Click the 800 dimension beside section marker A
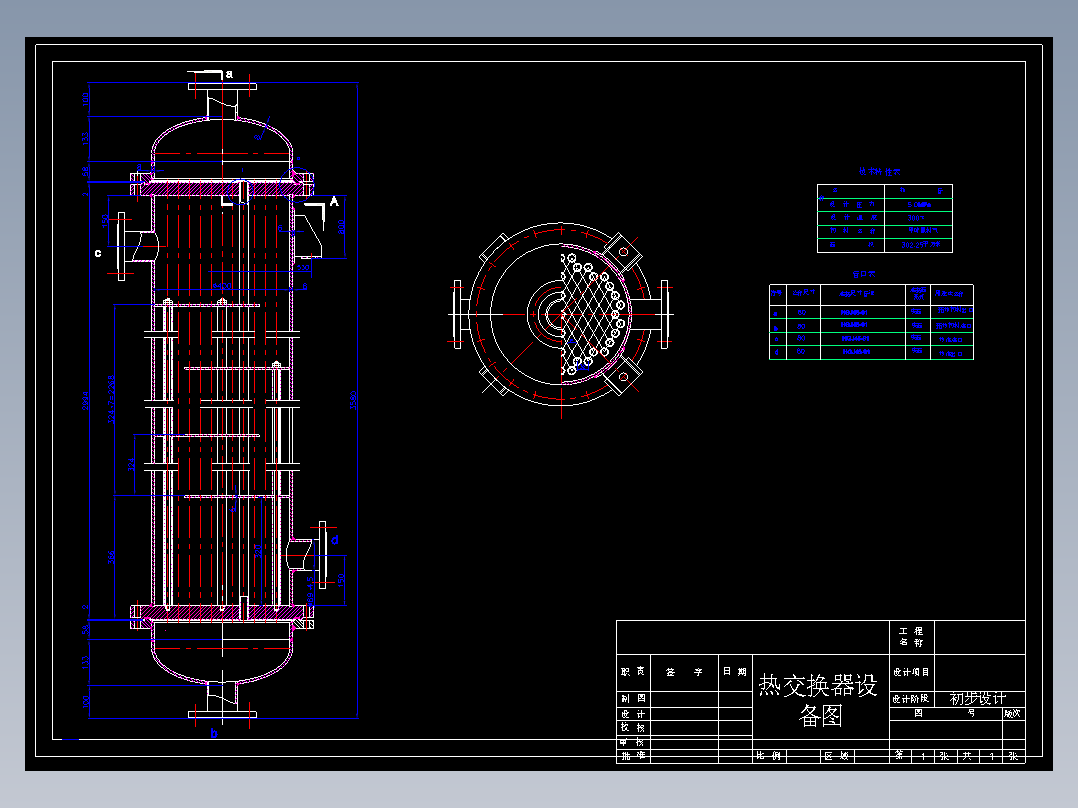The image size is (1078, 808). click(342, 226)
